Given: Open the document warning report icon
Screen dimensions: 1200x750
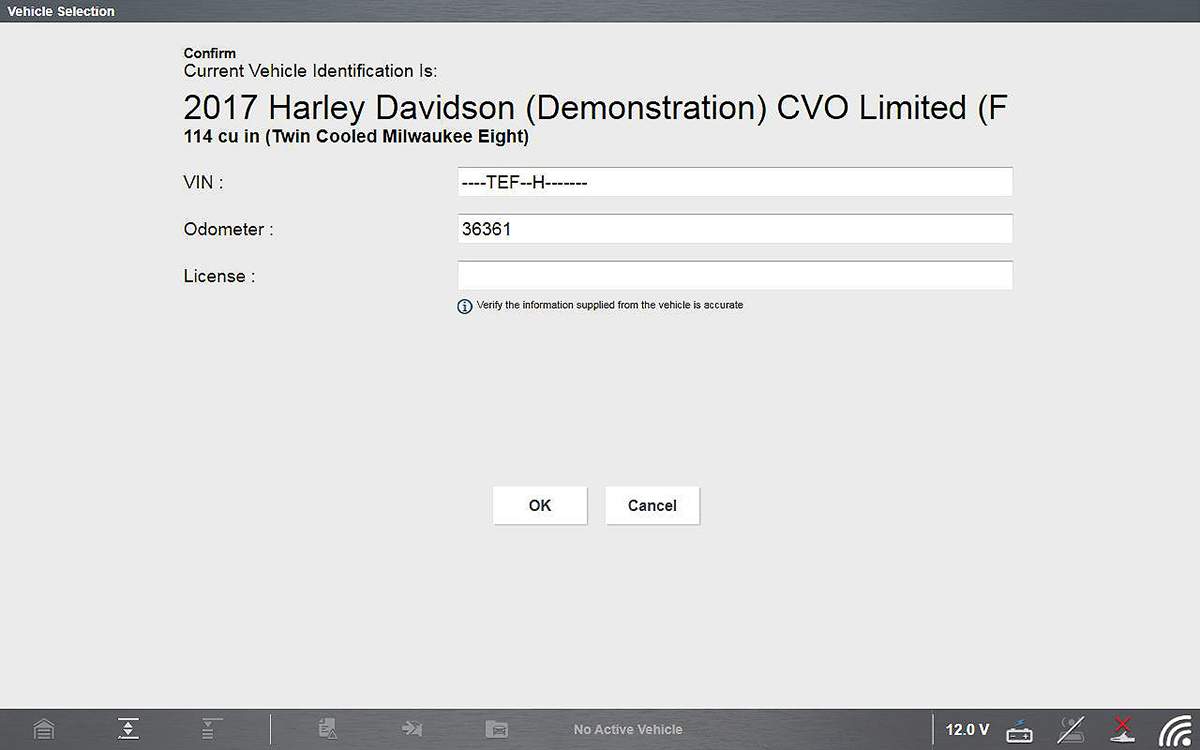Looking at the screenshot, I should pyautogui.click(x=328, y=729).
